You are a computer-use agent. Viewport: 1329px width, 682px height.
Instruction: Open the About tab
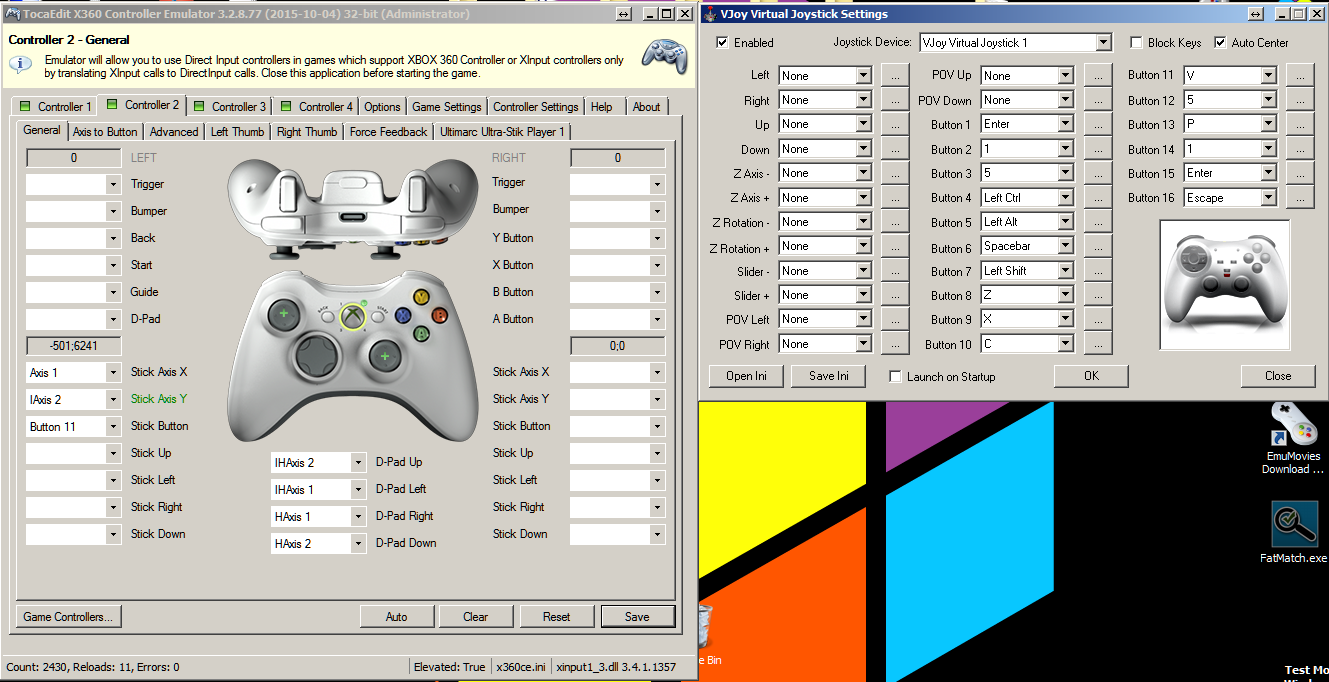click(646, 107)
